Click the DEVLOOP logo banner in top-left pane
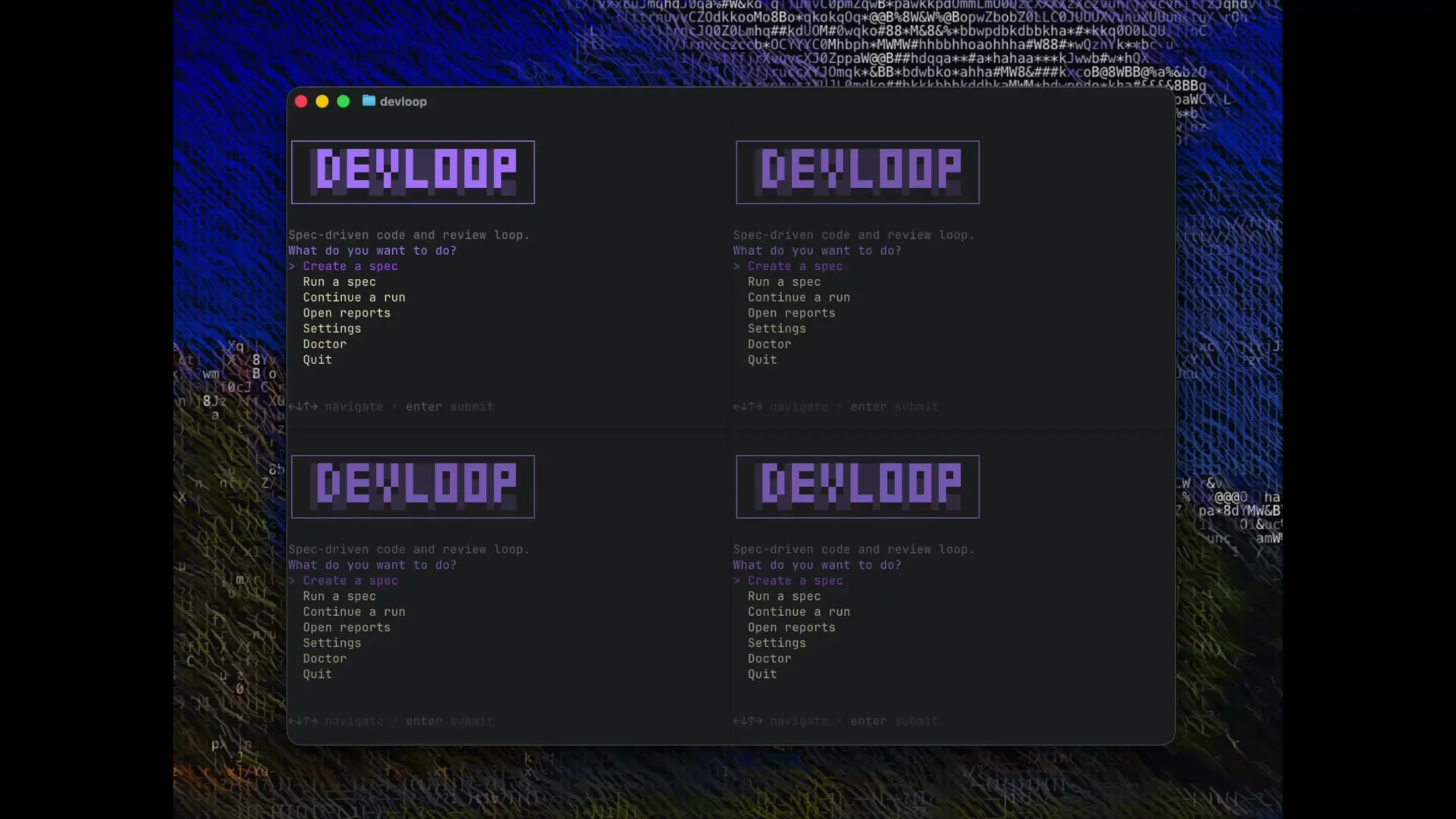Viewport: 1456px width, 819px height. (x=413, y=172)
